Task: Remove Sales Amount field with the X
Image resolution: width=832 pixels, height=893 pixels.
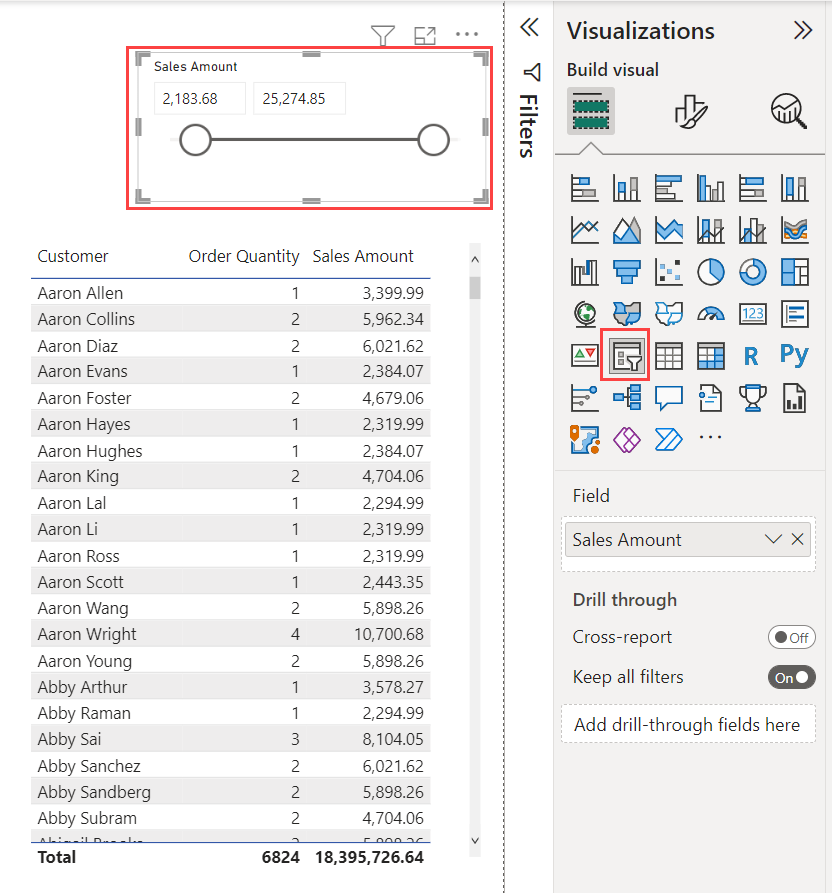Action: [797, 539]
